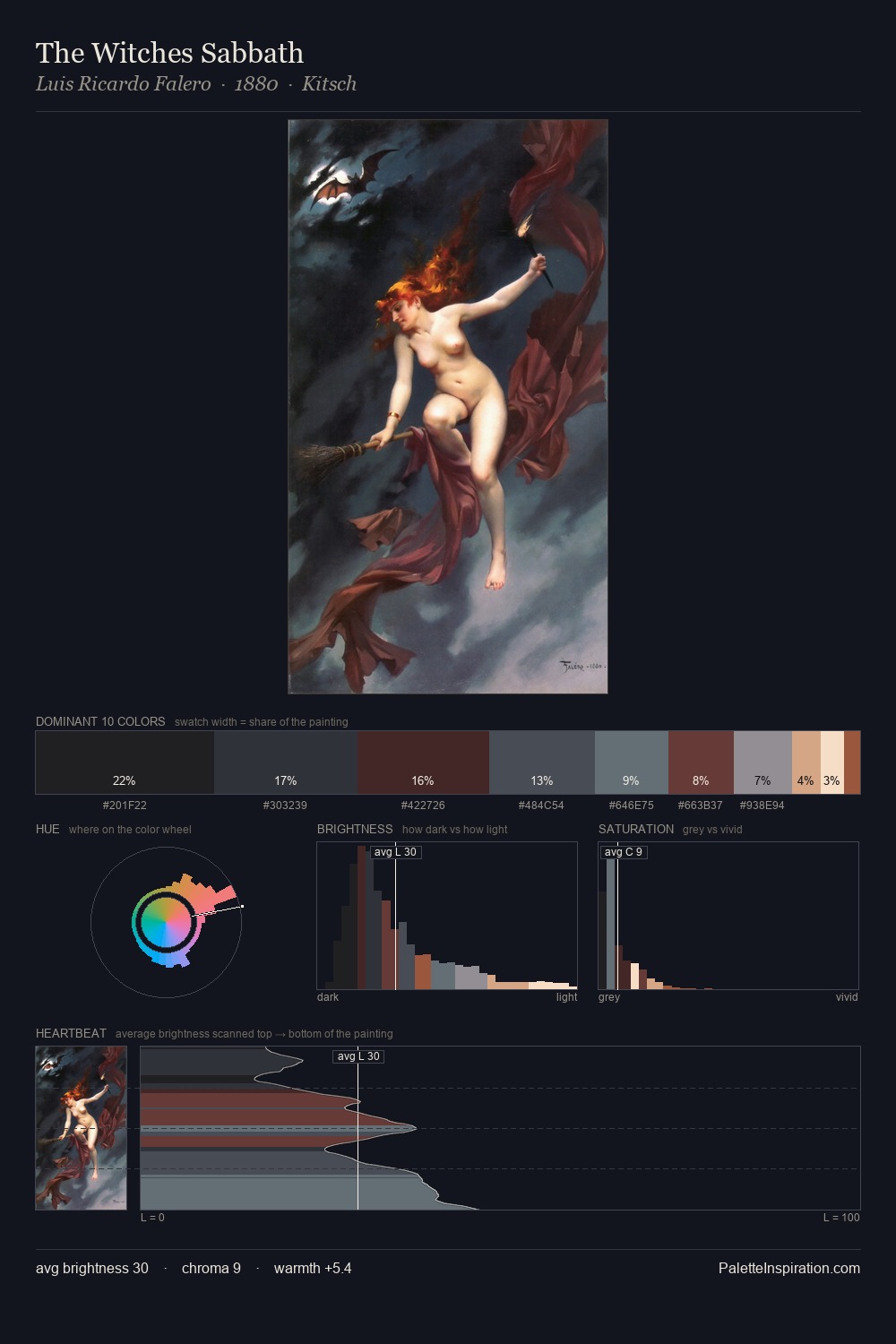Viewport: 896px width, 1344px height.
Task: Click the 'BRIGHTNESS' section heading
Action: [355, 829]
